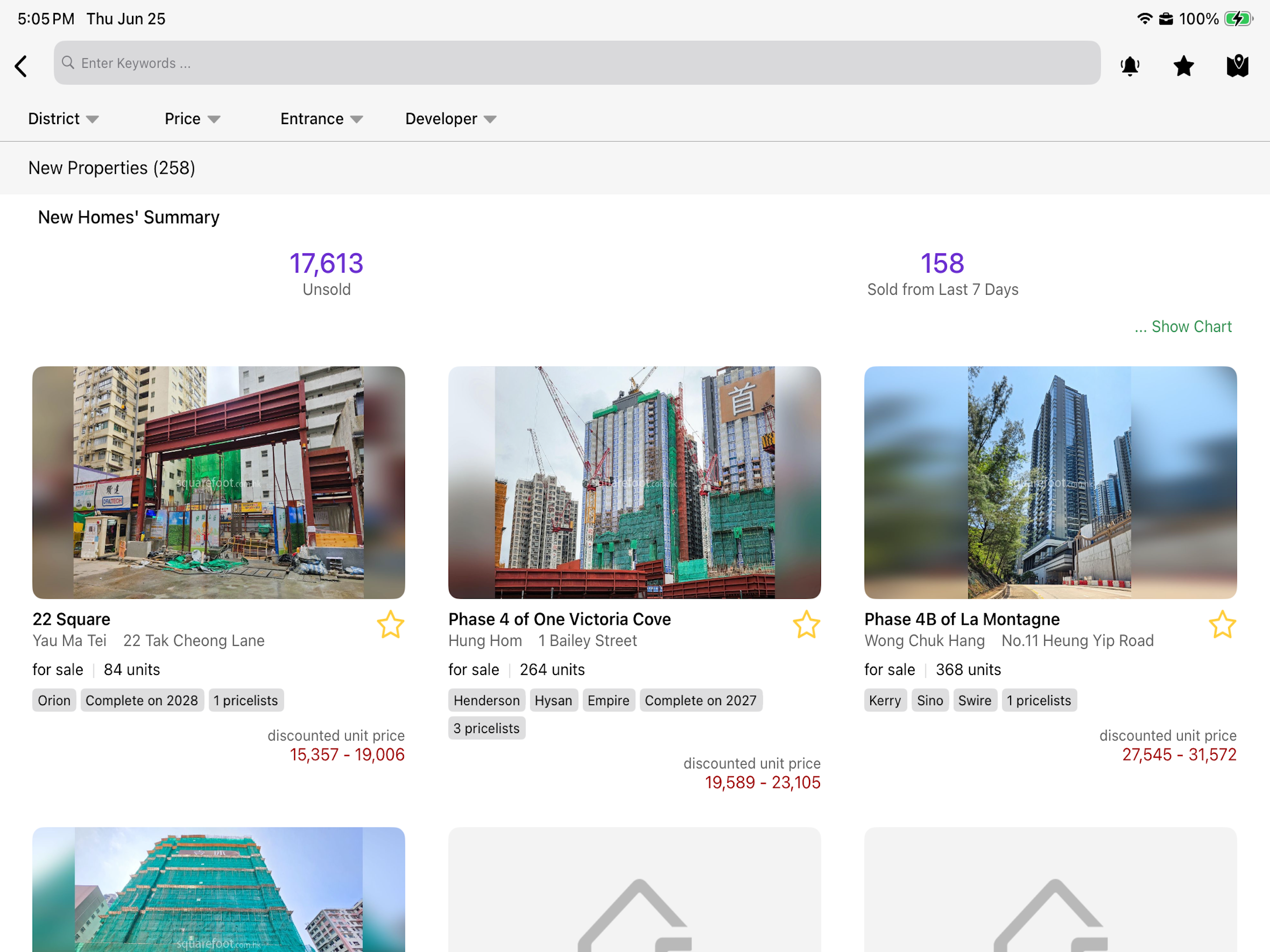Open favorites with the black star icon

[x=1184, y=66]
